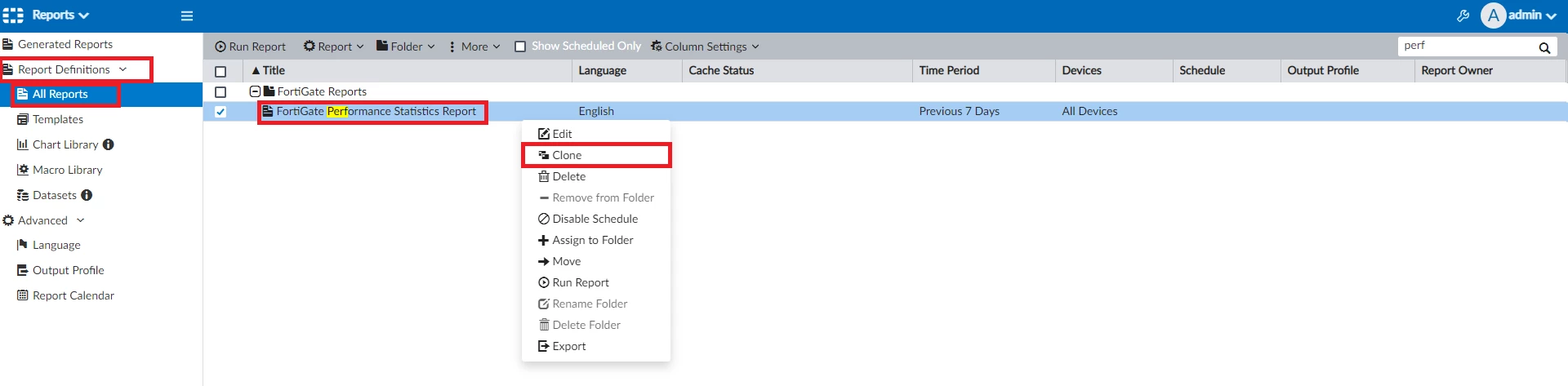Click the Assign to Folder plus icon

pyautogui.click(x=544, y=240)
